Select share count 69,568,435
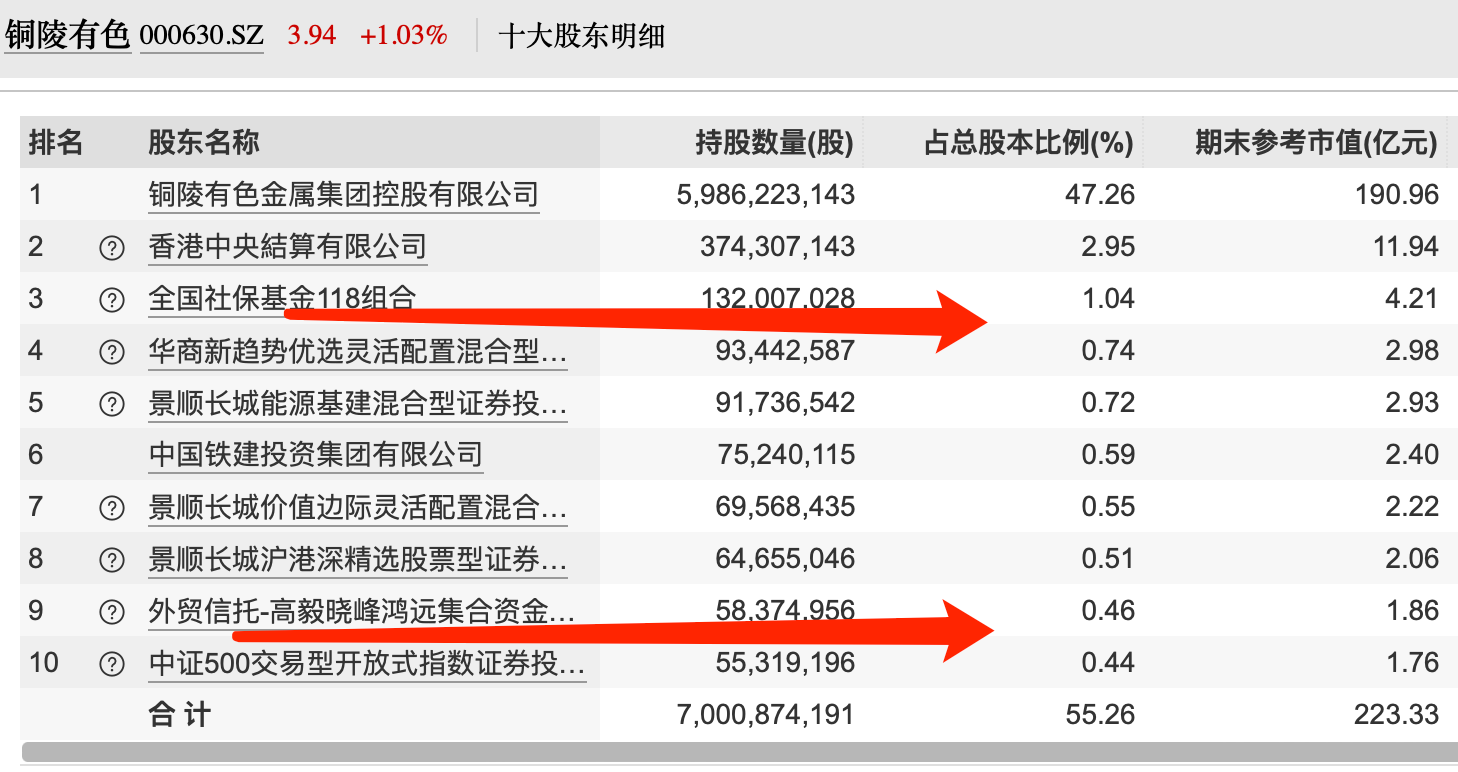Screen dimensions: 1458x772 pos(786,506)
